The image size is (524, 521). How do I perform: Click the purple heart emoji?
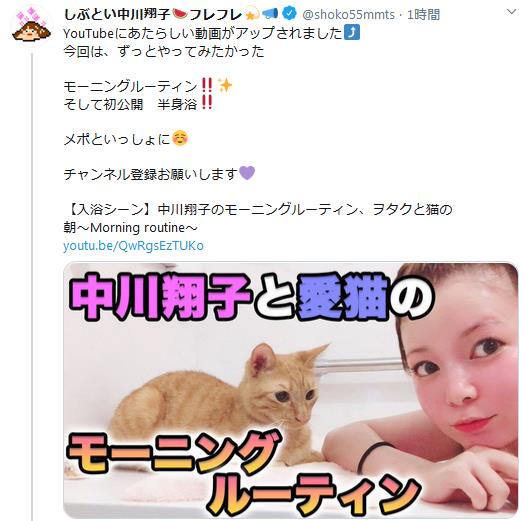(247, 173)
